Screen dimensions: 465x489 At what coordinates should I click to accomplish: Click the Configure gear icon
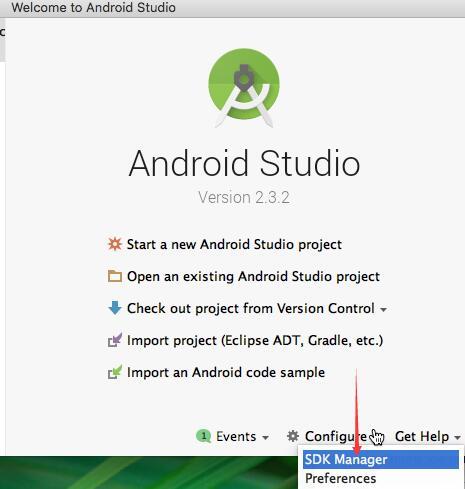[293, 436]
